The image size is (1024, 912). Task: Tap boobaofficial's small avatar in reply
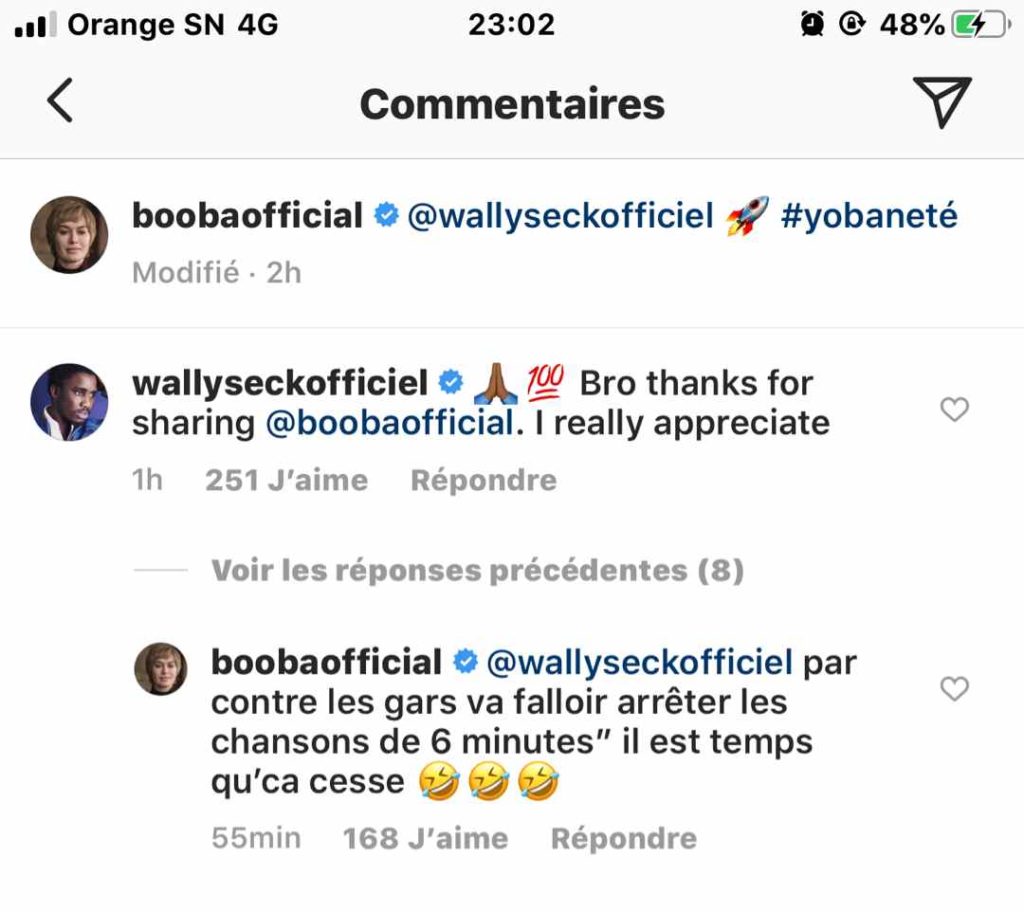point(160,669)
